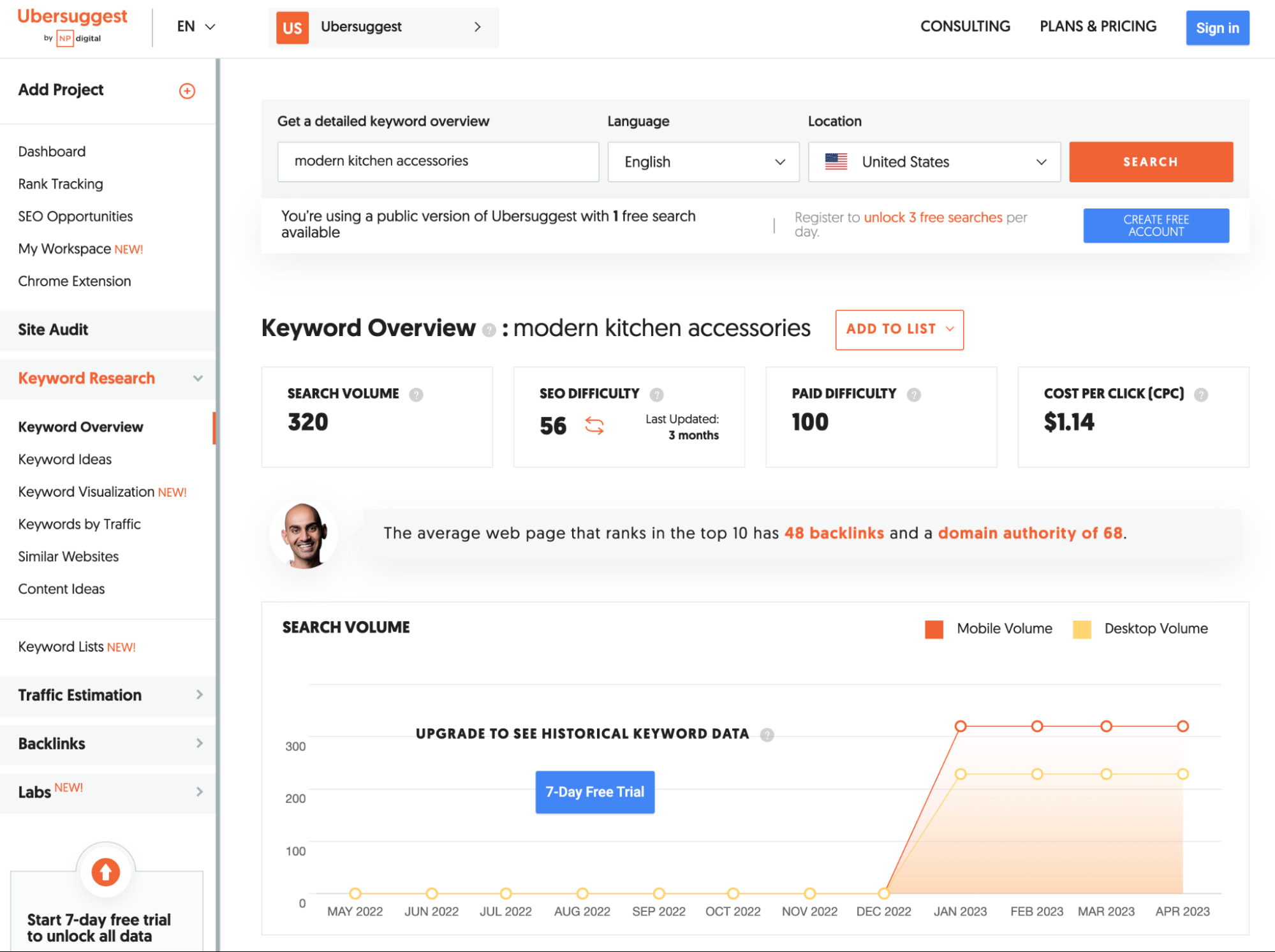Click the Search Volume help question icon
The image size is (1275, 952).
coord(416,395)
